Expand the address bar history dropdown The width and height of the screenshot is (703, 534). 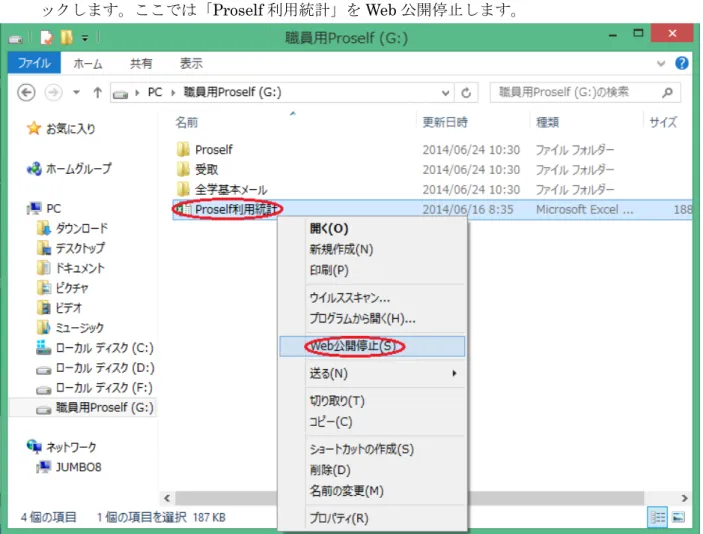tap(445, 93)
